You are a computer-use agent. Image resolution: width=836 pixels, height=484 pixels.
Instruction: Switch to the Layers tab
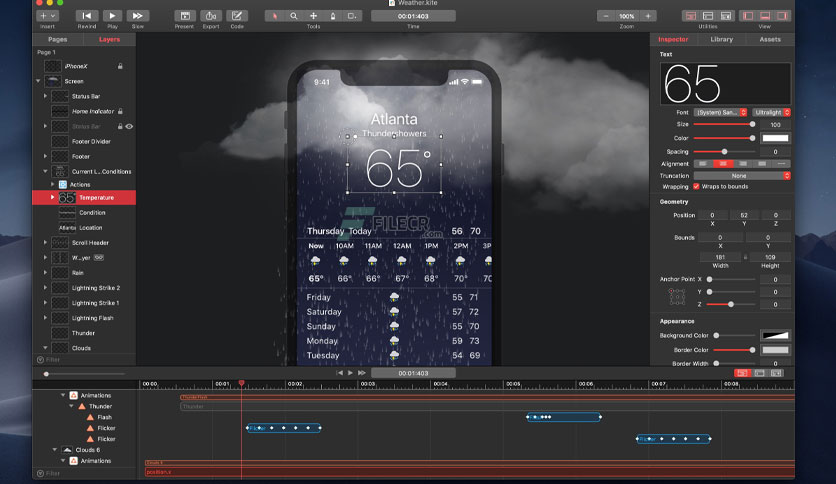coord(109,39)
